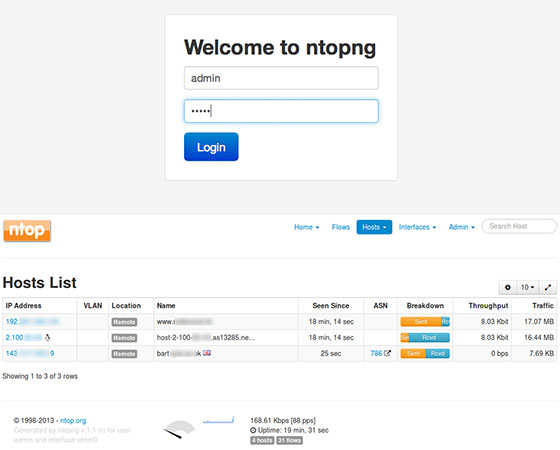
Task: Click the host name starting with www.
Action: (185, 321)
